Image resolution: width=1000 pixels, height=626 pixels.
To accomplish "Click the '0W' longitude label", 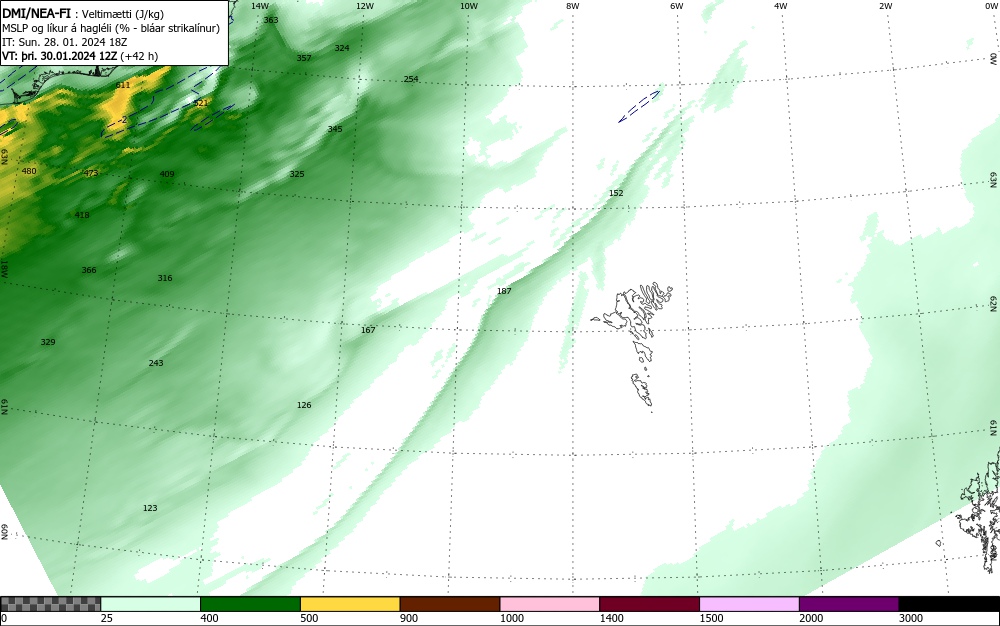I will (990, 6).
